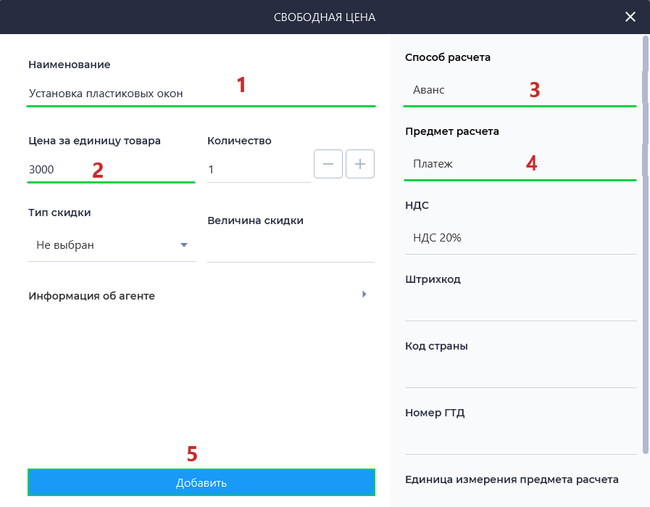Screen dimensions: 650x507
Task: Increase quantity with the plus button
Action: point(360,164)
